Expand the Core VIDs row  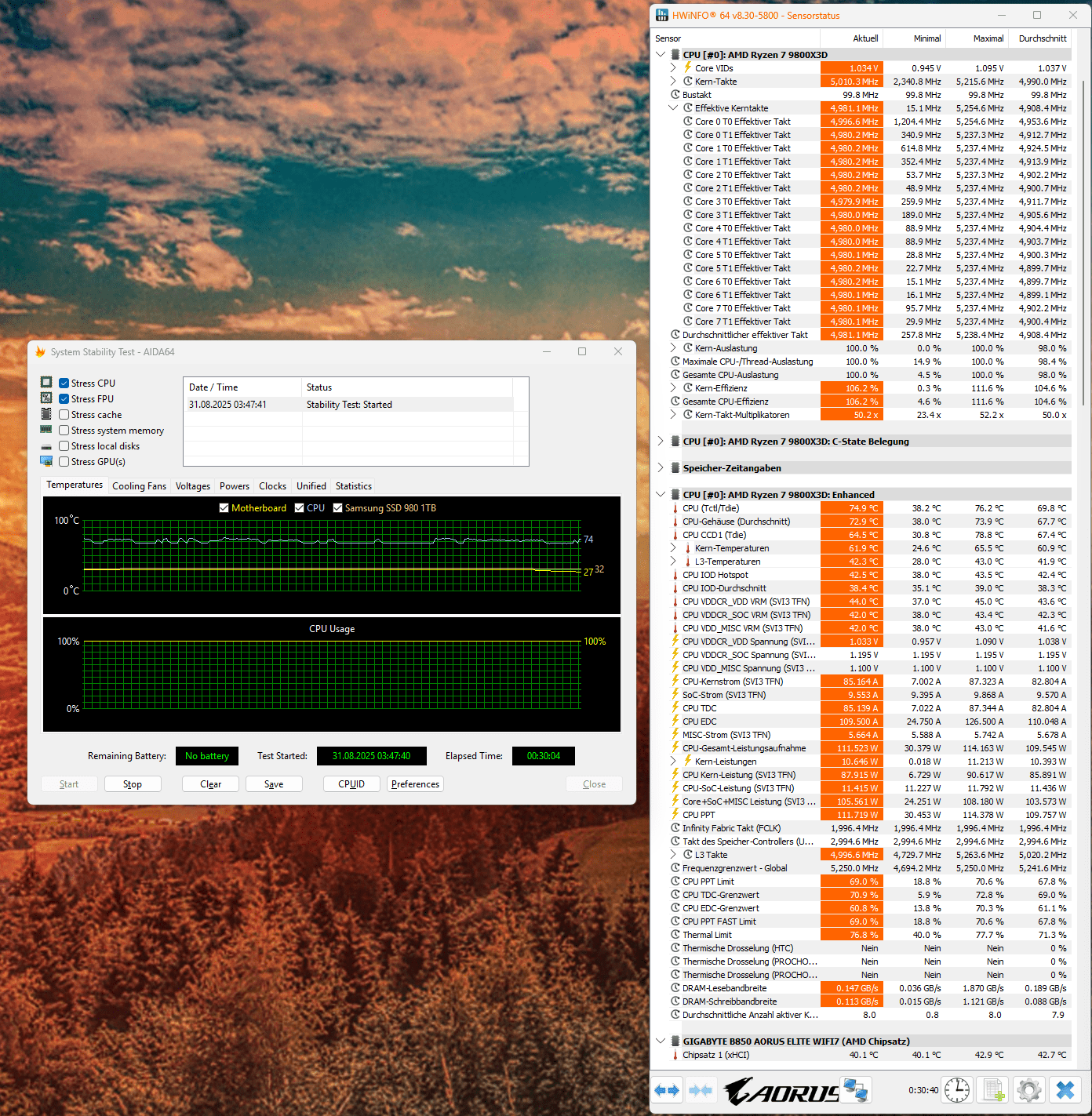[x=673, y=68]
